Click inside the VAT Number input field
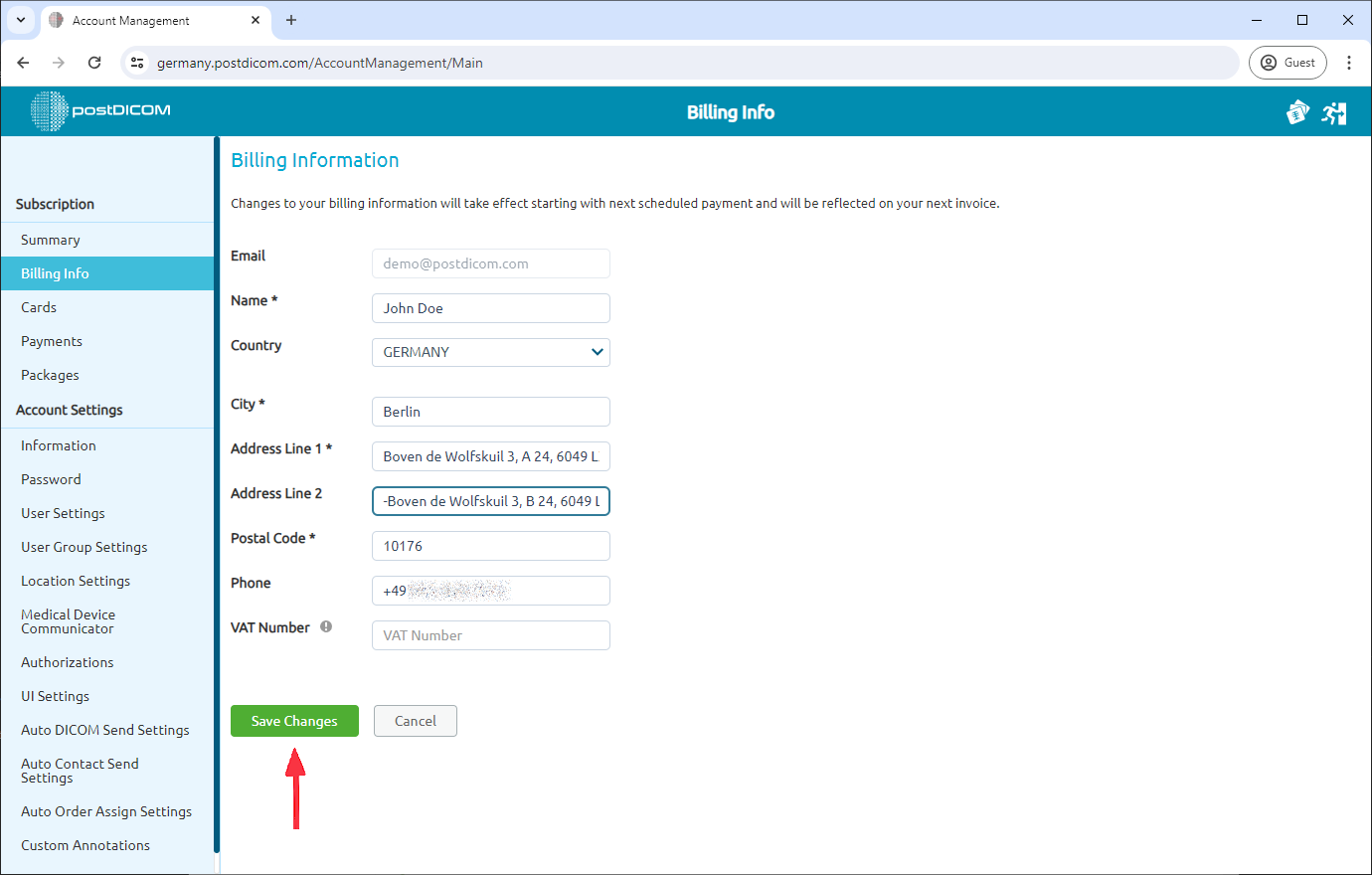This screenshot has width=1372, height=875. click(x=490, y=635)
